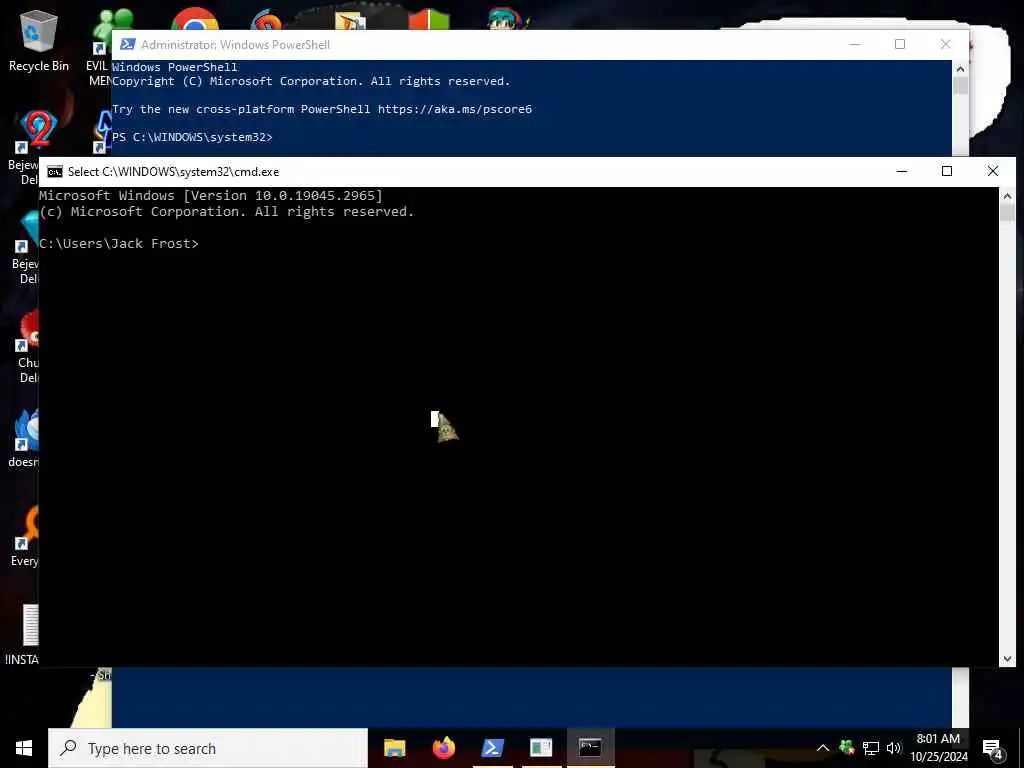Click the green tray icon with red X

click(847, 747)
